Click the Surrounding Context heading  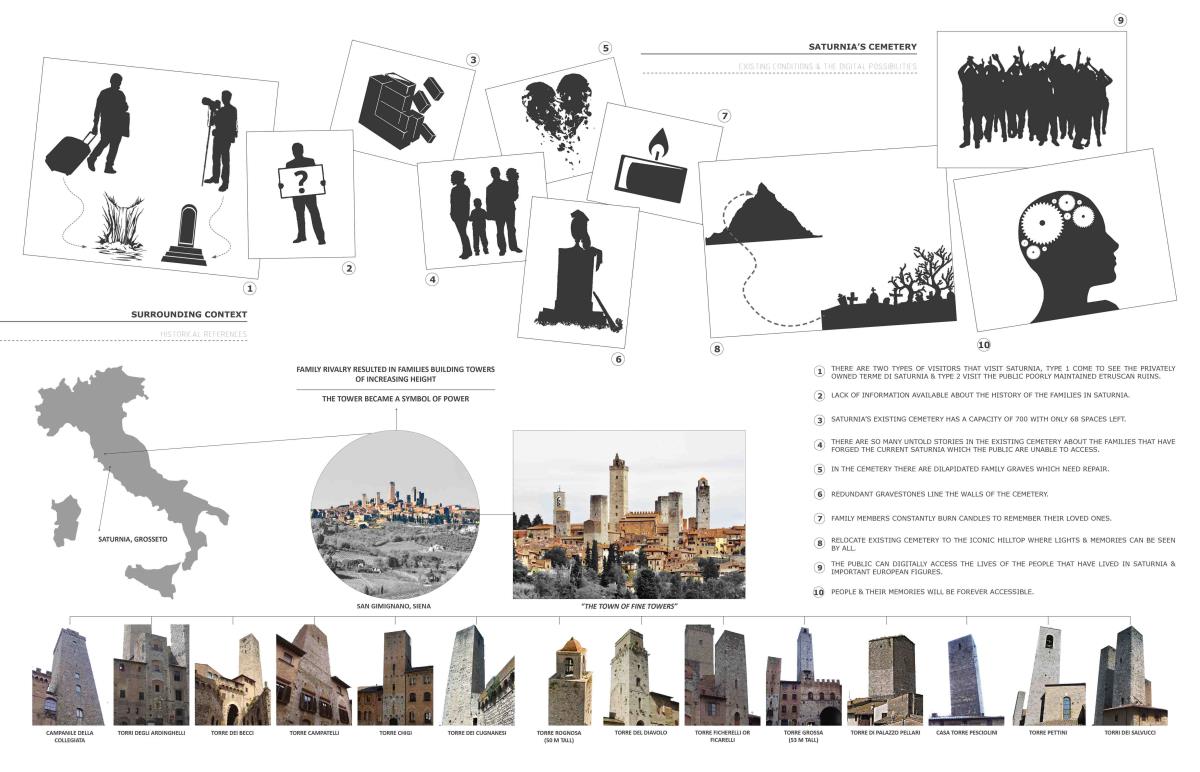point(189,314)
